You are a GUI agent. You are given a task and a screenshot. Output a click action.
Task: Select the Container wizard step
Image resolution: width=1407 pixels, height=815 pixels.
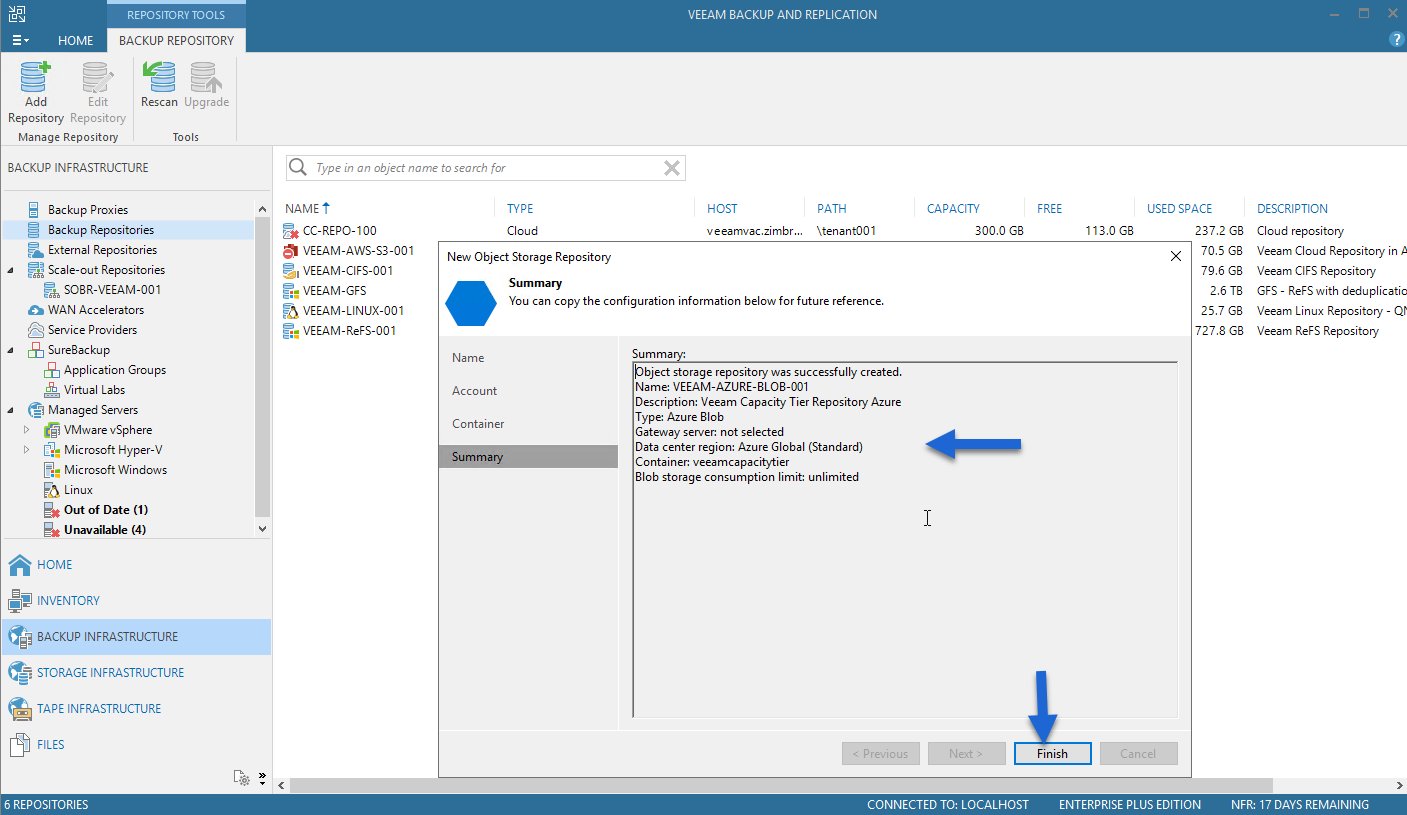pos(528,423)
